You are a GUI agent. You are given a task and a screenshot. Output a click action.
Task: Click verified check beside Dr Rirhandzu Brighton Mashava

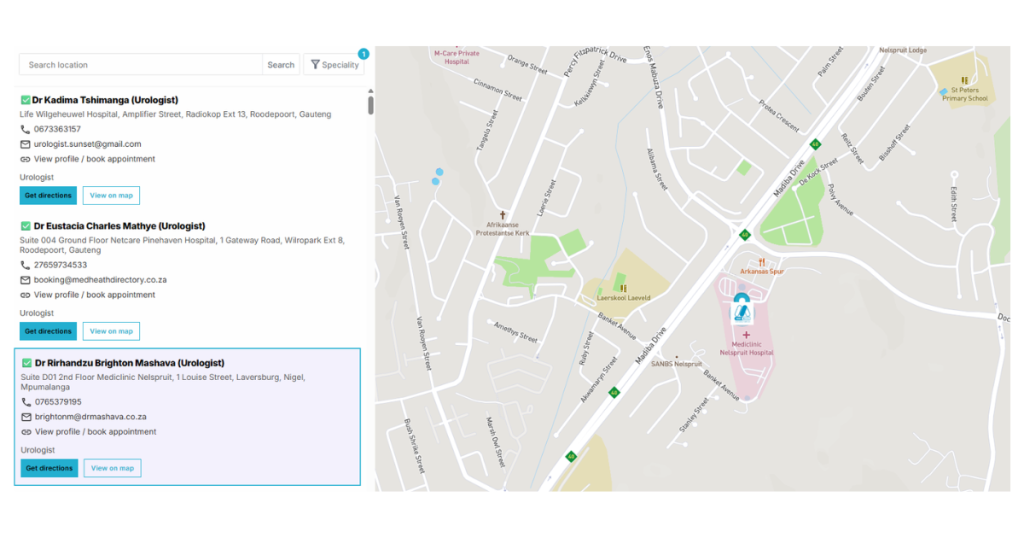(x=26, y=363)
